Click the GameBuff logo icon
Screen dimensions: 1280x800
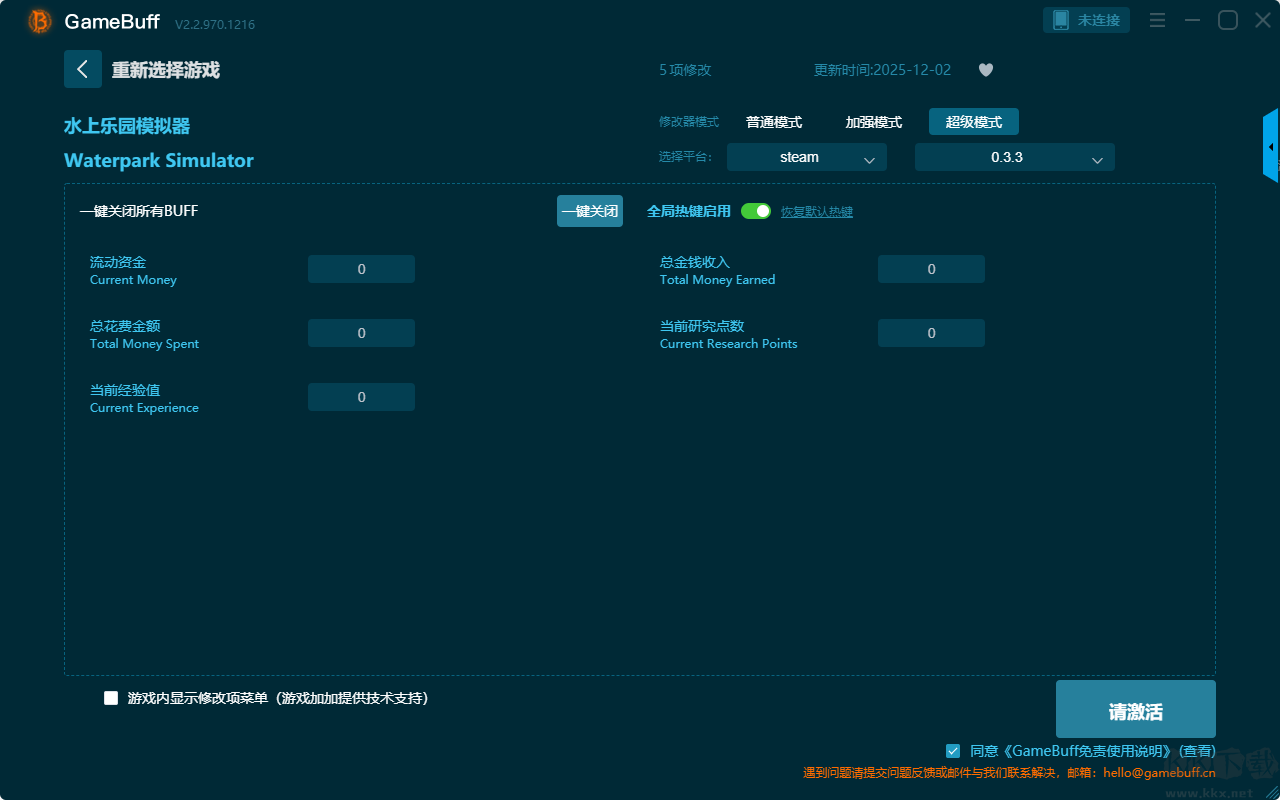click(40, 21)
